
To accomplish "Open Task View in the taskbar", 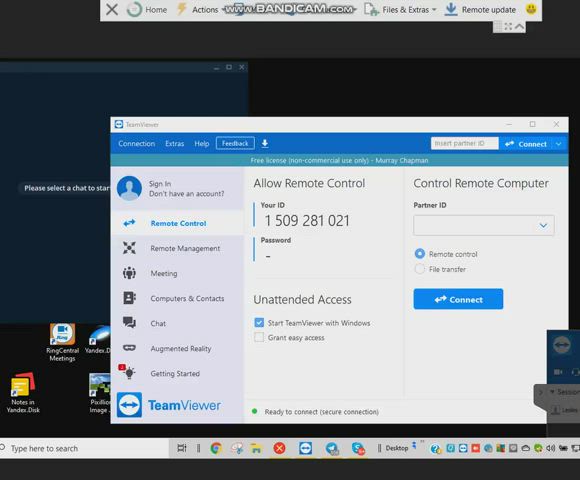I will 182,448.
